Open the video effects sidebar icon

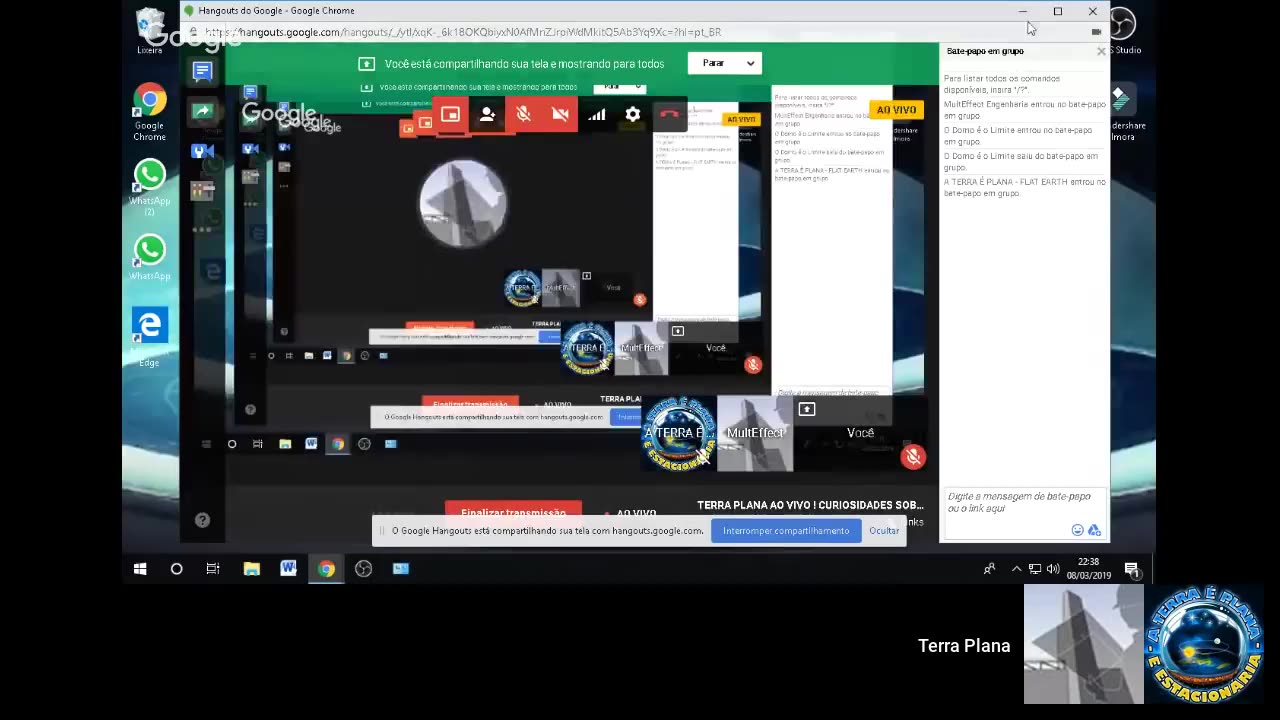coord(202,151)
